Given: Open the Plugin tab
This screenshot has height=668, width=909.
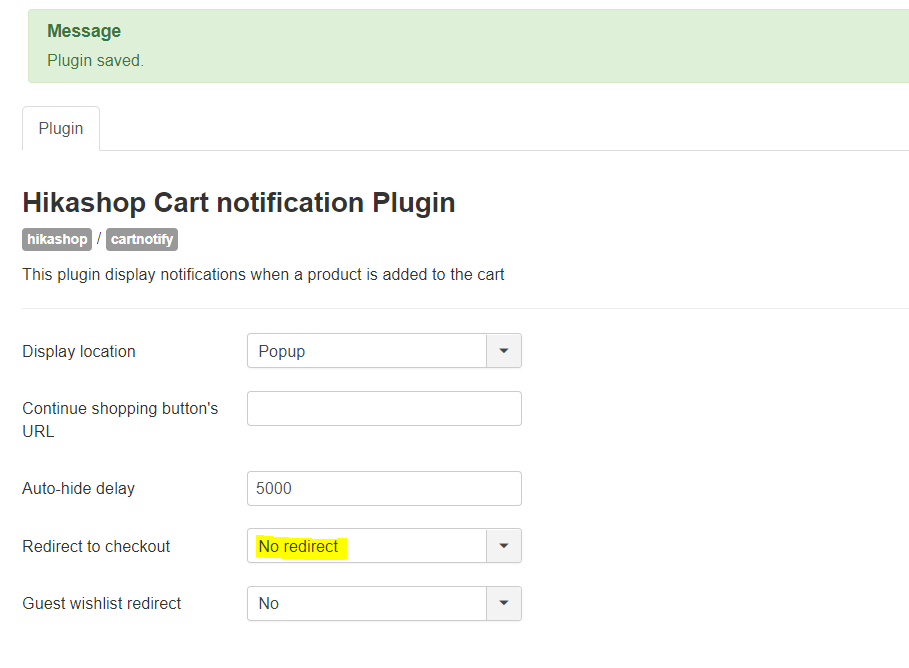Looking at the screenshot, I should click(x=61, y=129).
